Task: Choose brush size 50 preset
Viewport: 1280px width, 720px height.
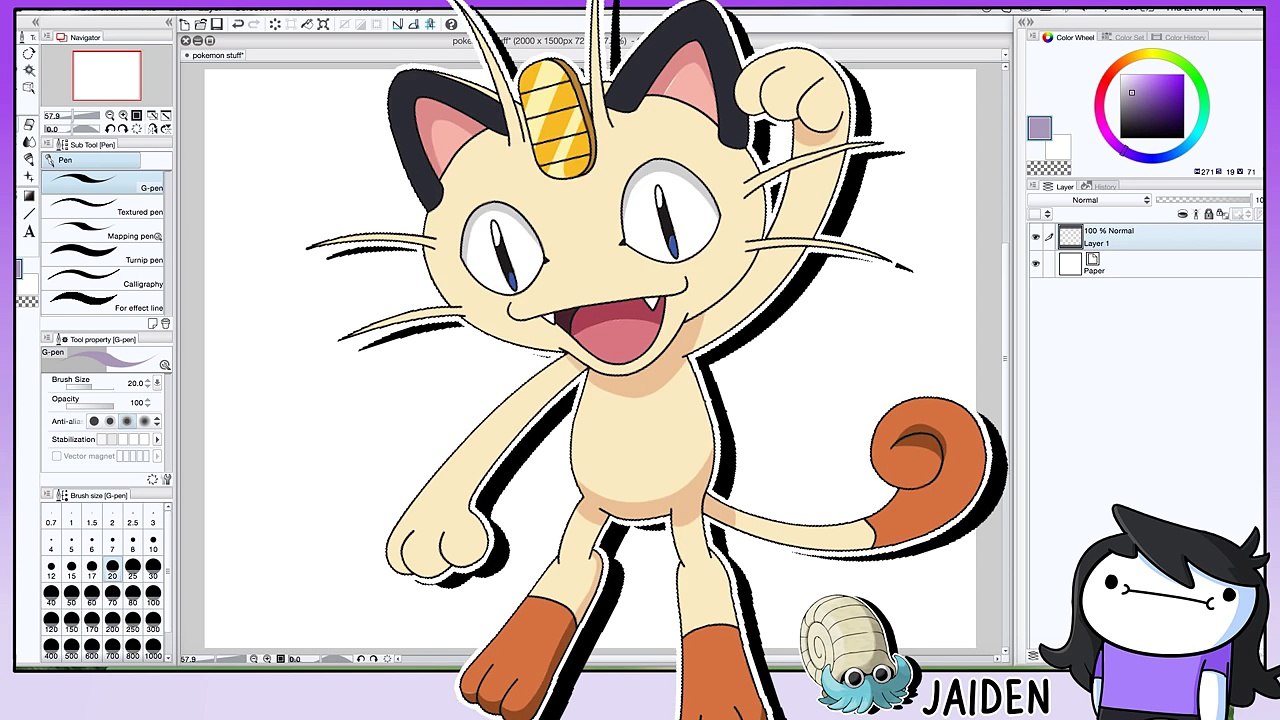Action: [x=71, y=596]
